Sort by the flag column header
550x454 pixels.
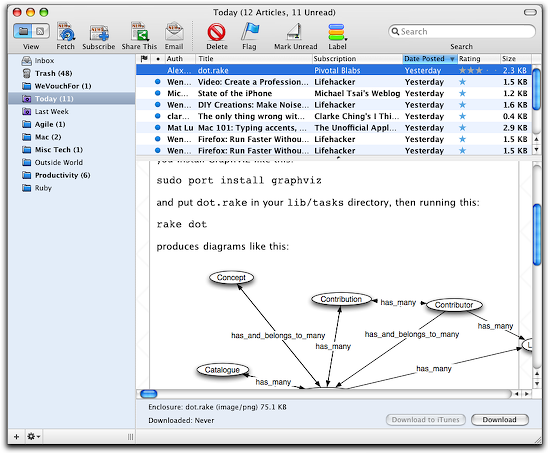click(x=144, y=59)
